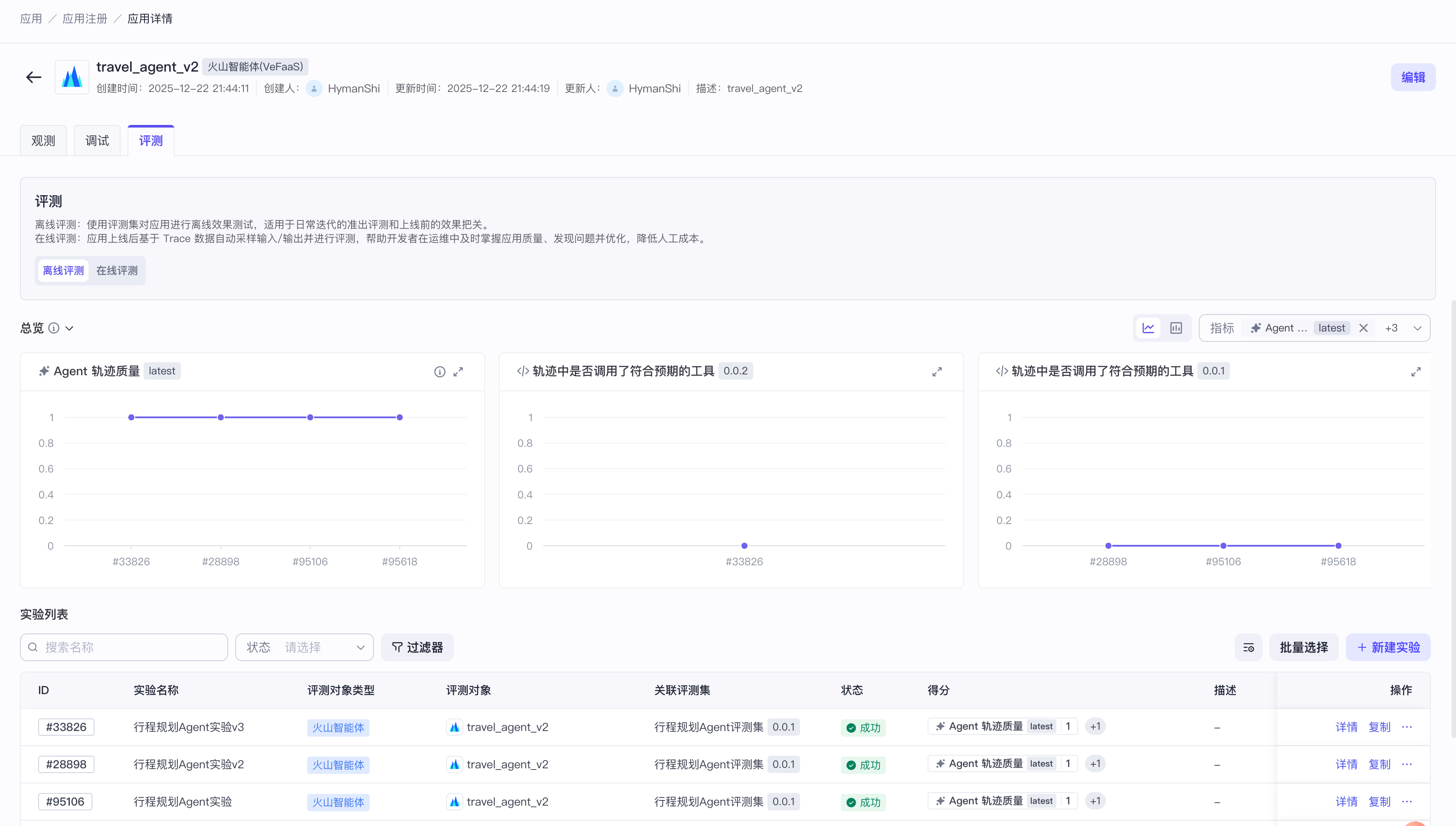Open 详情 for experiment #95106
Image resolution: width=1456 pixels, height=826 pixels.
[x=1347, y=802]
